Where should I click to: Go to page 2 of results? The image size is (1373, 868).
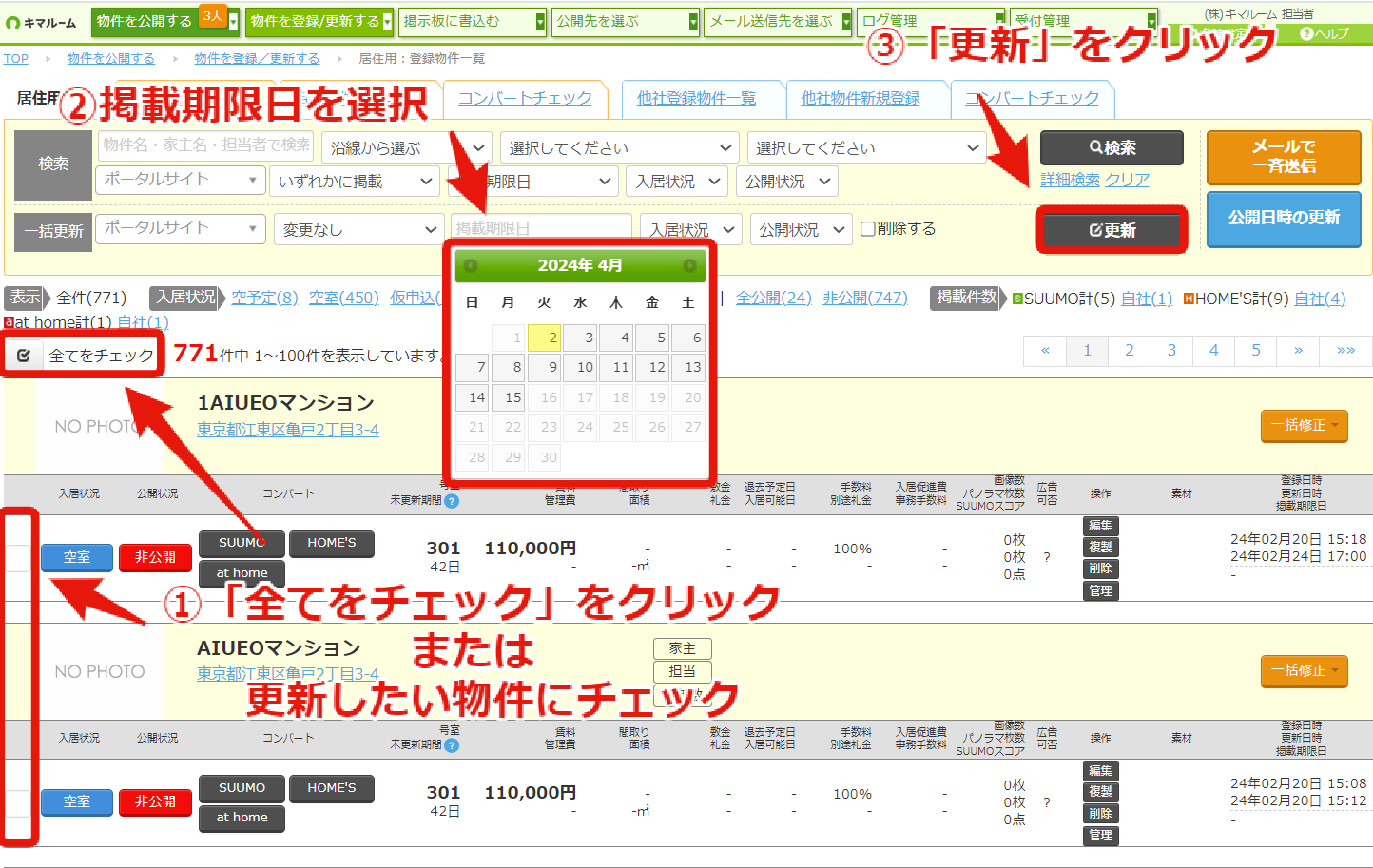(1129, 351)
